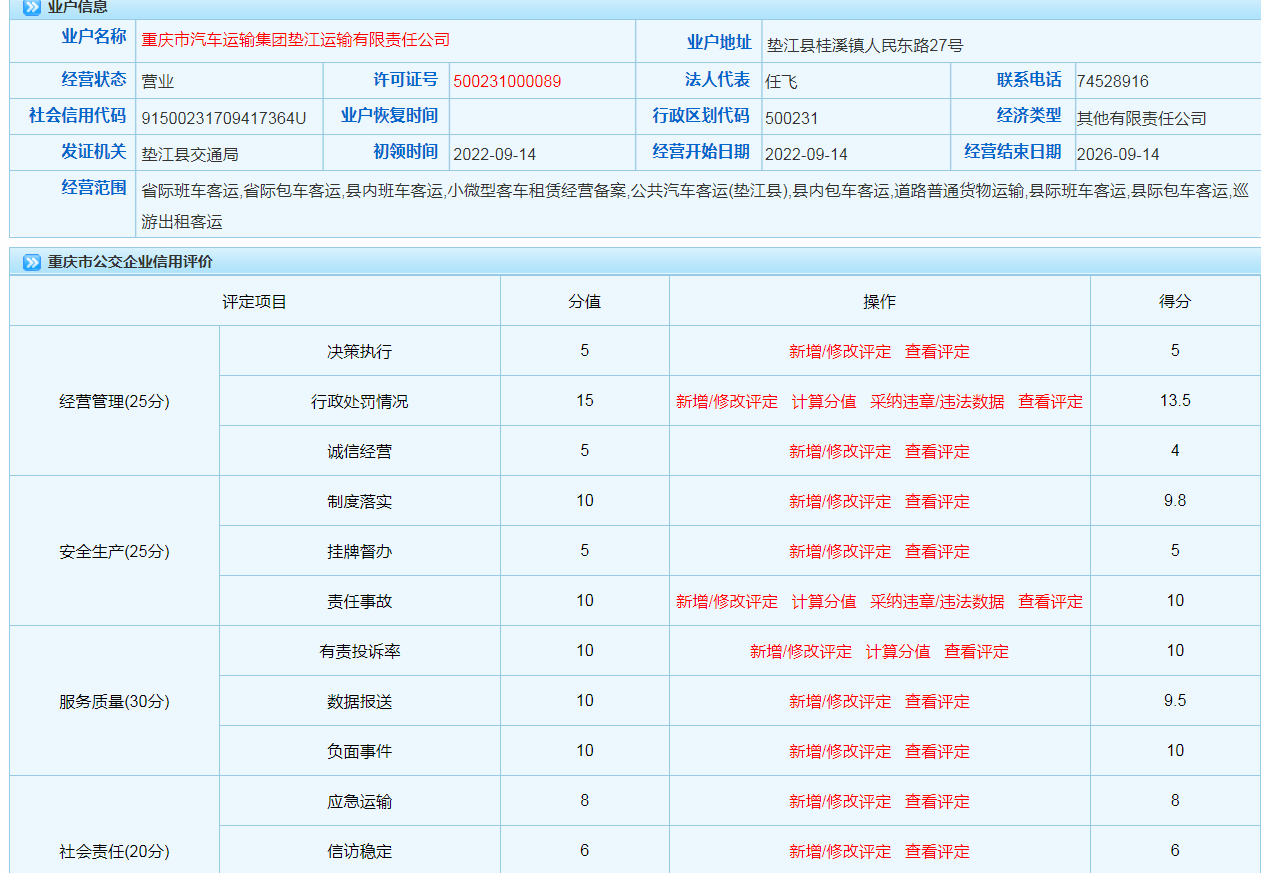Open the company name link 重庆市汽车运输集团垫江运输有限责任公司
The image size is (1261, 873).
point(296,40)
